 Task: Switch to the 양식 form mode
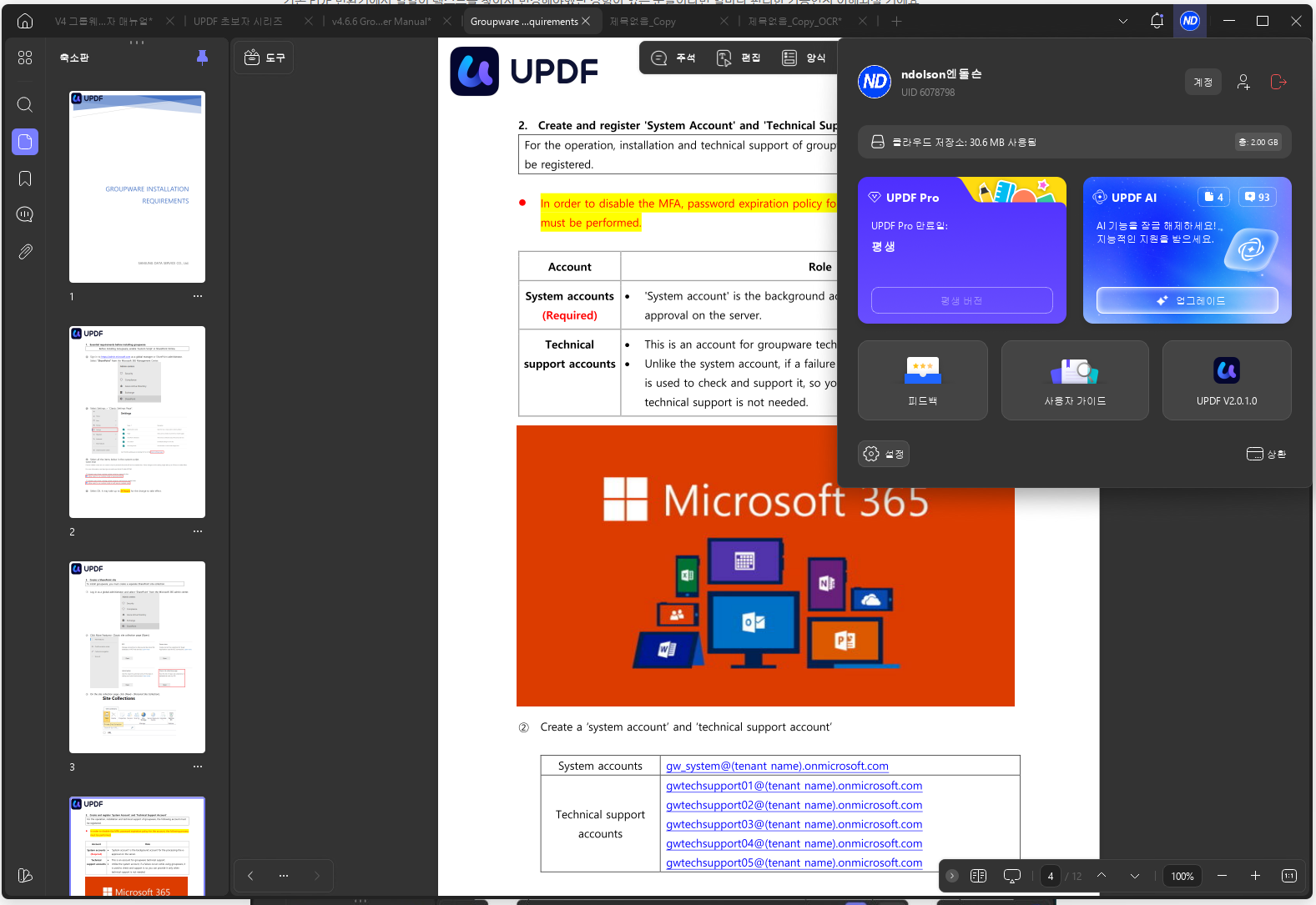click(804, 58)
